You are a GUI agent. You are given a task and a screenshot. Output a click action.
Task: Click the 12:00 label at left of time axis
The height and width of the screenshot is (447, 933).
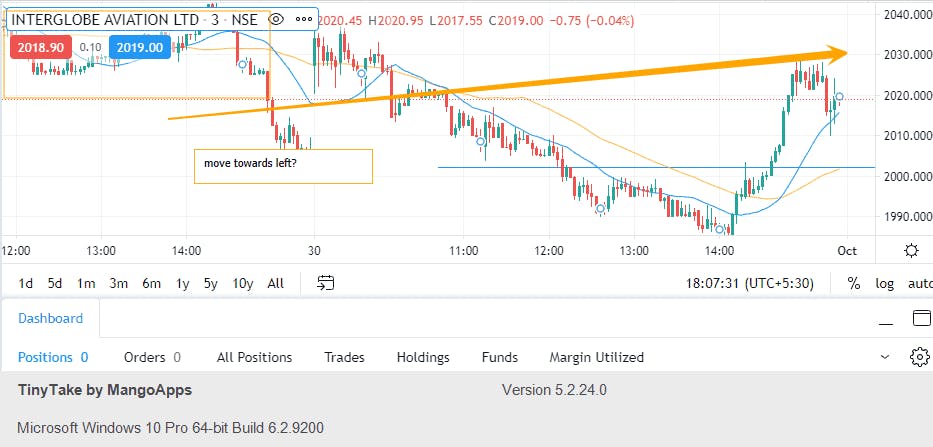point(15,251)
